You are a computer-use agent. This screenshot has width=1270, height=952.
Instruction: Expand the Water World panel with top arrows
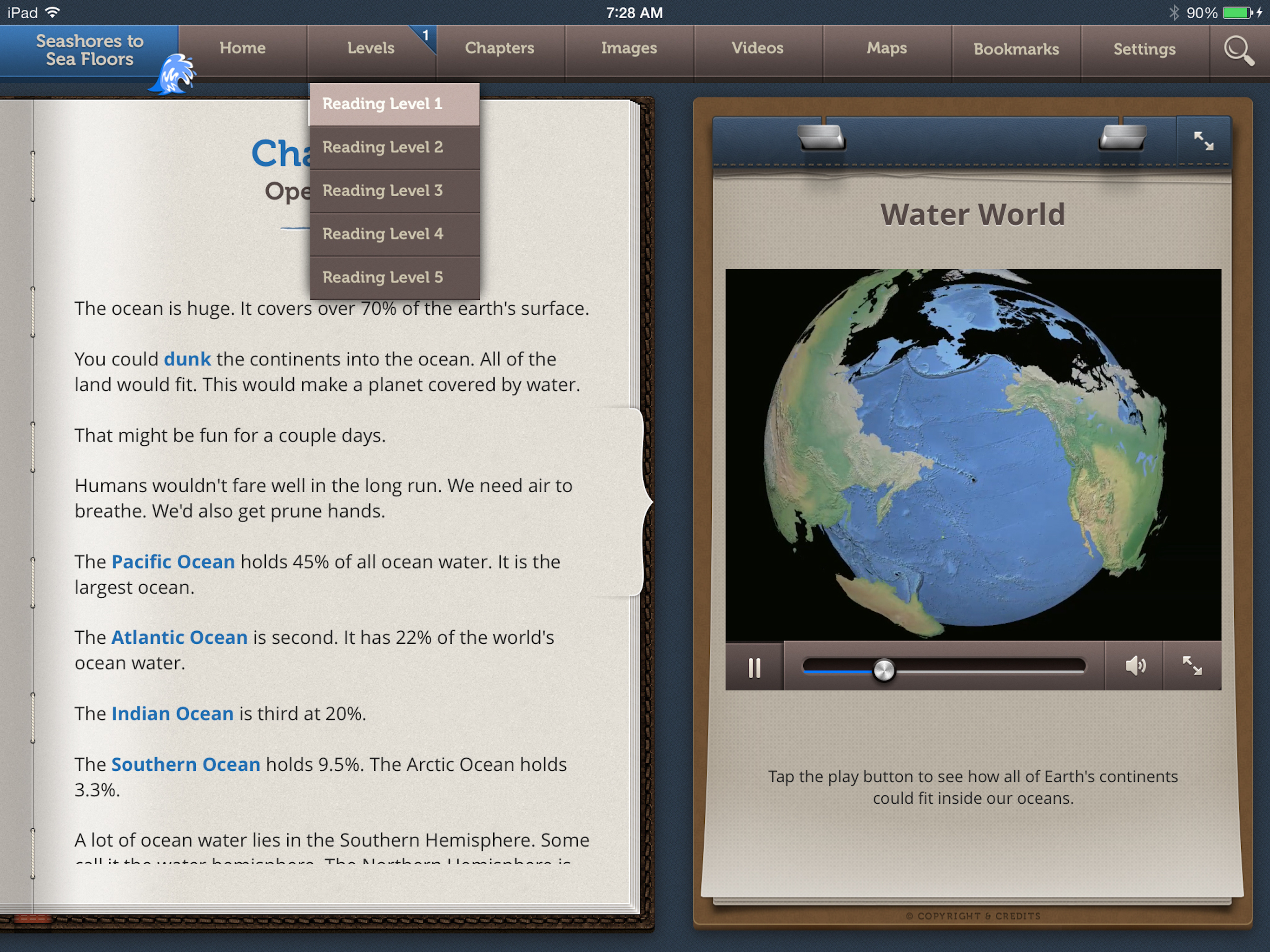(1204, 141)
